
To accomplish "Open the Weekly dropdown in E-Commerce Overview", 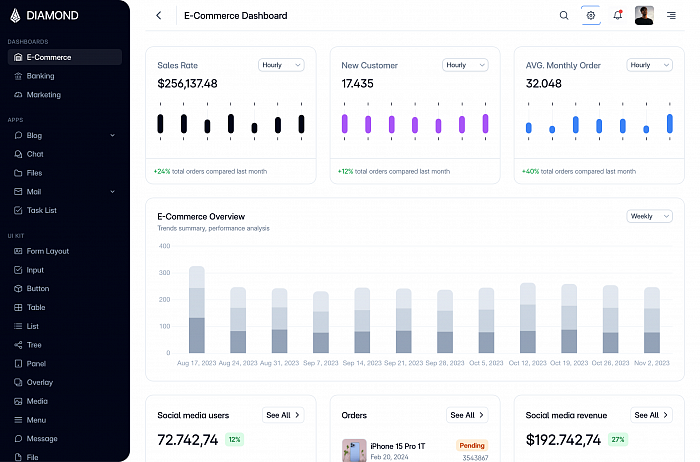I will [650, 216].
